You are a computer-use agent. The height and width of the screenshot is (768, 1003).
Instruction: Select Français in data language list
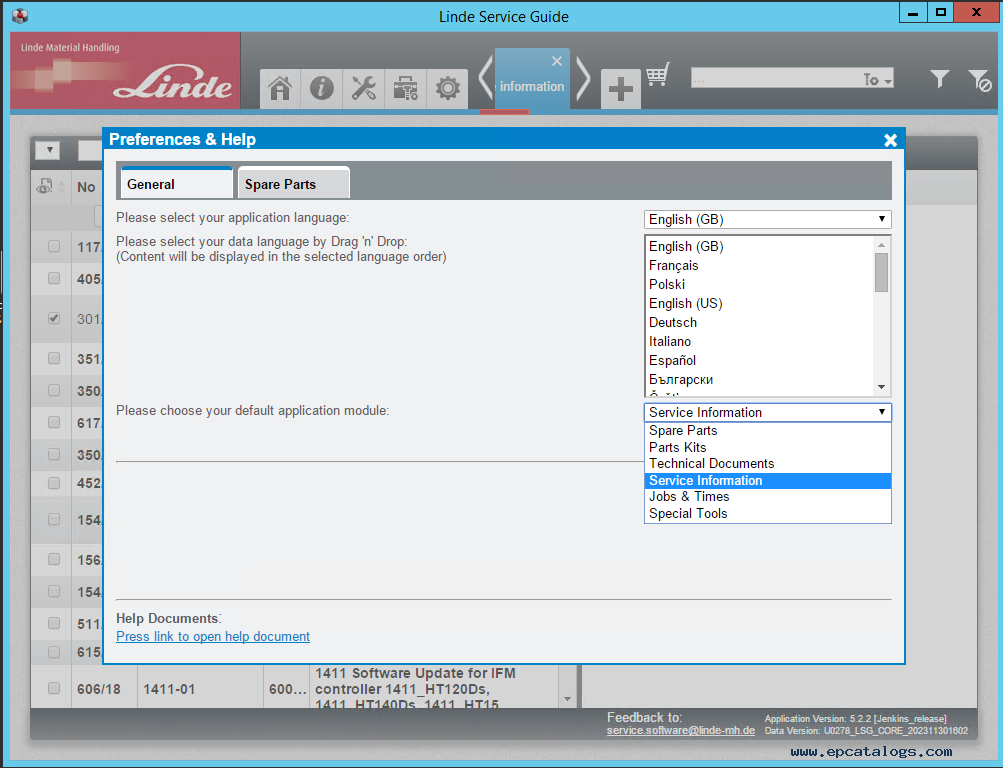[759, 265]
